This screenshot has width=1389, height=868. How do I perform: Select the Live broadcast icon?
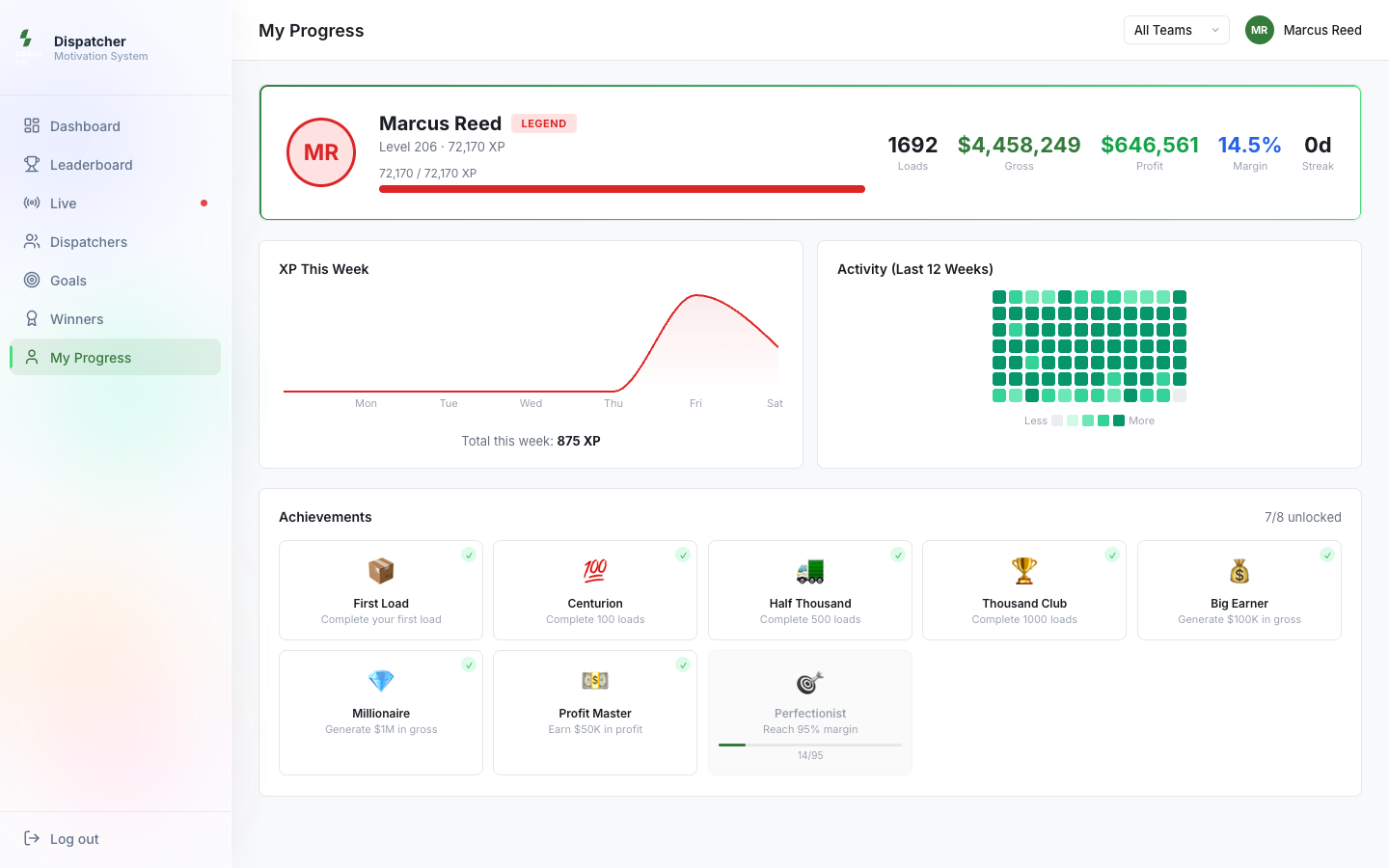click(x=32, y=203)
